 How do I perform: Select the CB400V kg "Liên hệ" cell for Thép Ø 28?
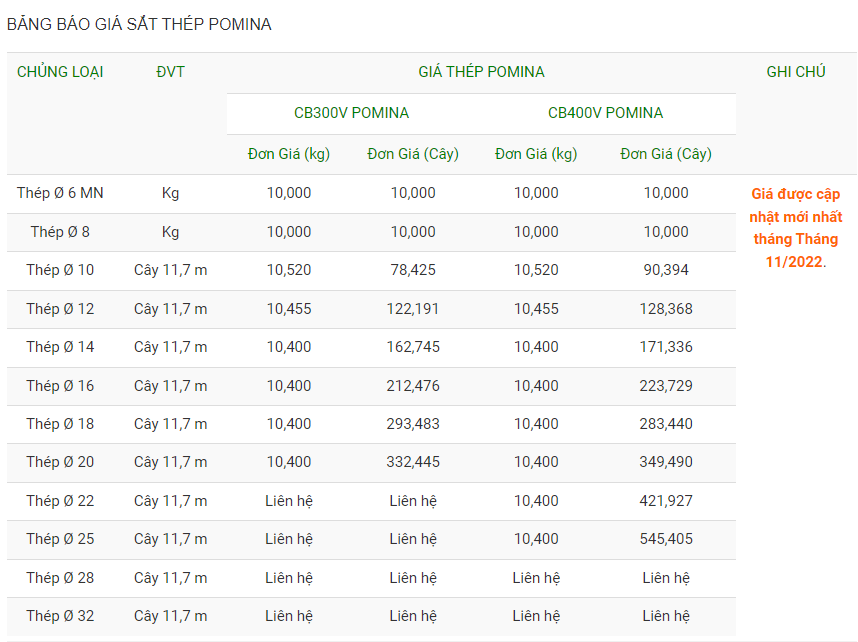click(536, 579)
